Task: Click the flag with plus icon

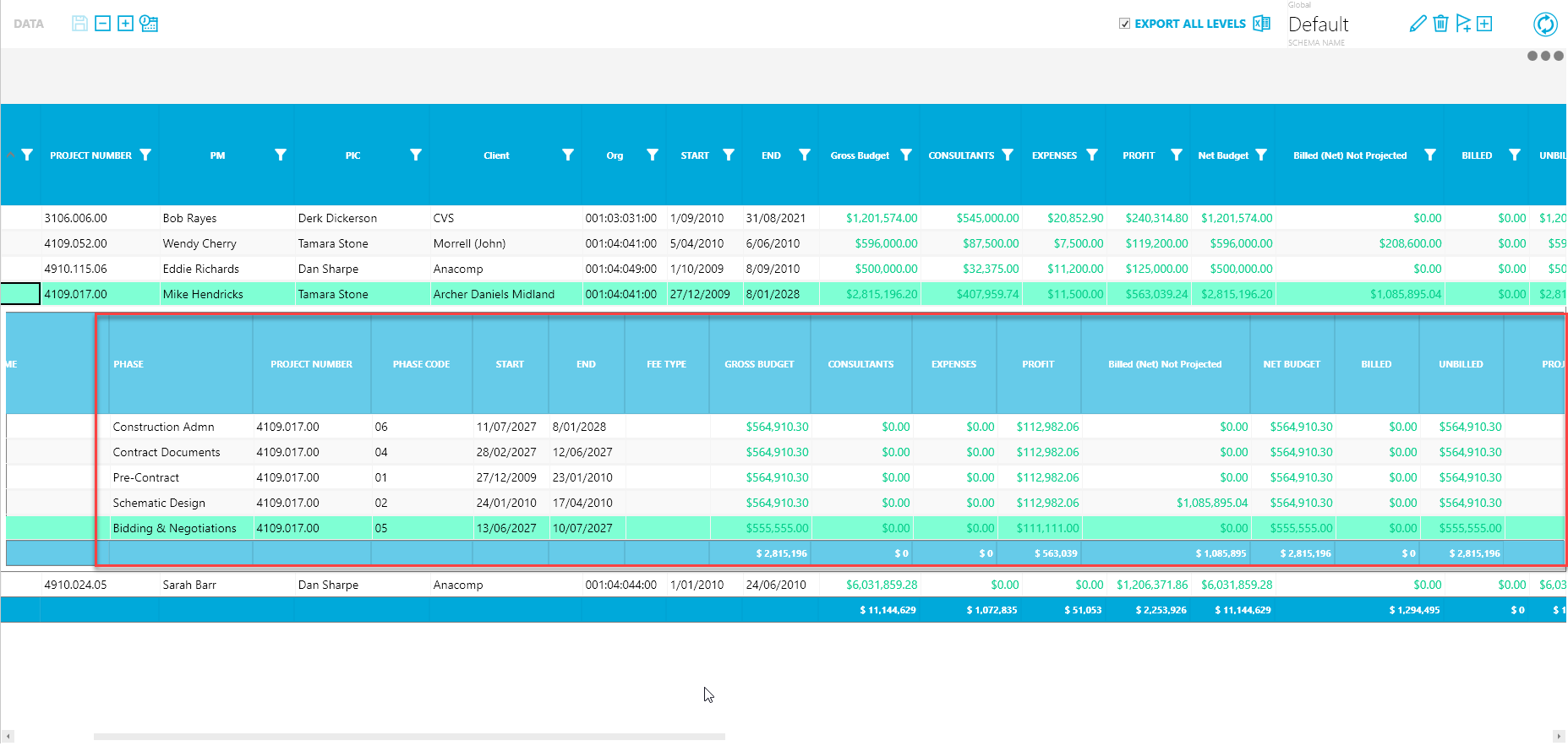Action: coord(1463,24)
